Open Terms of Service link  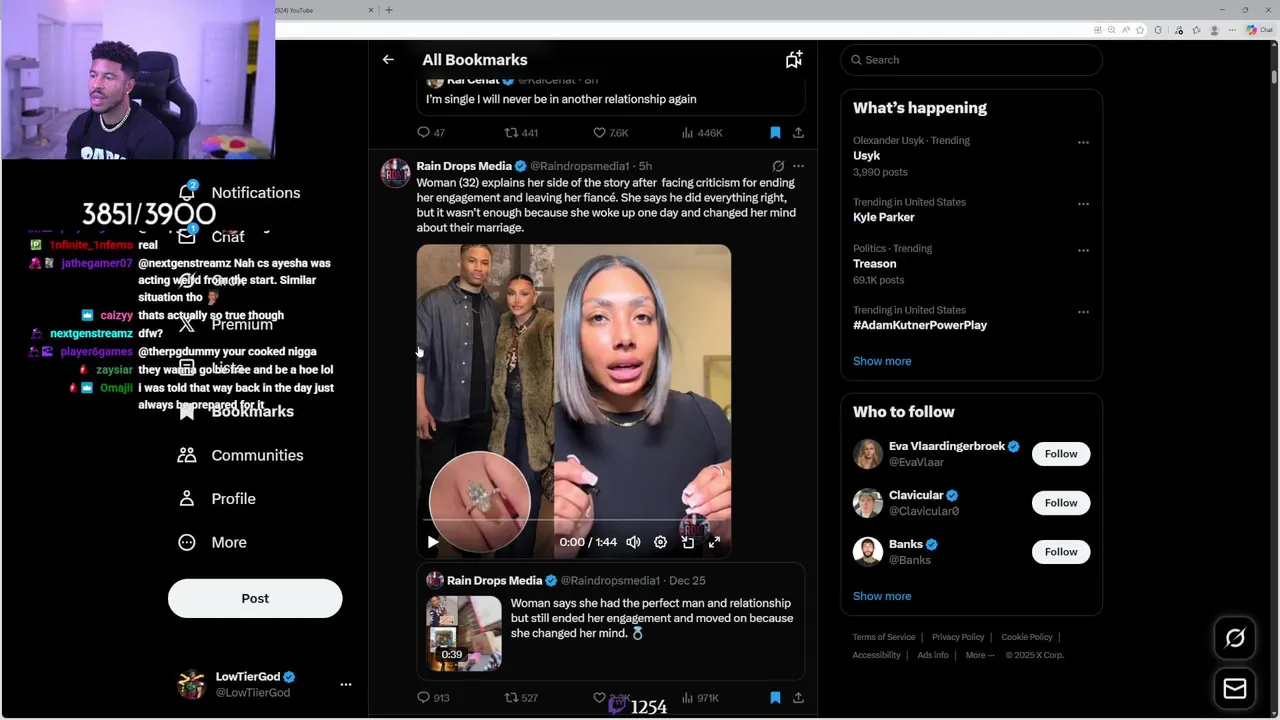pyautogui.click(x=884, y=637)
